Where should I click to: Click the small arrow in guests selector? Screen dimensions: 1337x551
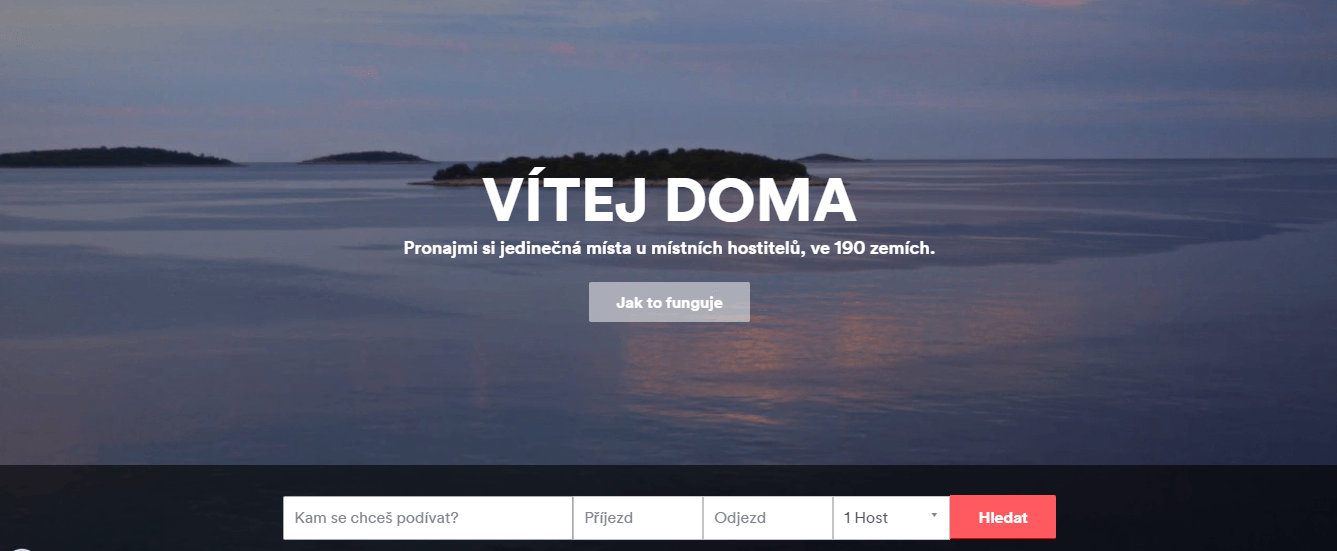[x=934, y=515]
